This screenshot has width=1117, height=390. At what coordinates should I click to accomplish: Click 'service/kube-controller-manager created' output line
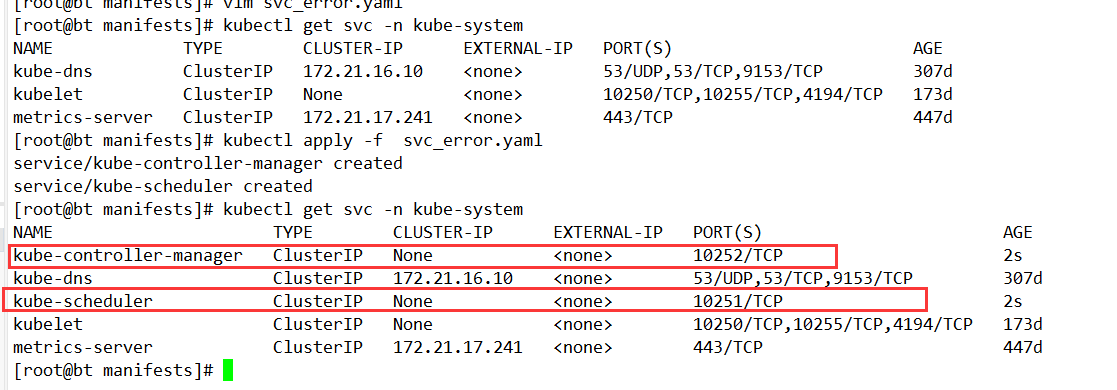[x=208, y=163]
